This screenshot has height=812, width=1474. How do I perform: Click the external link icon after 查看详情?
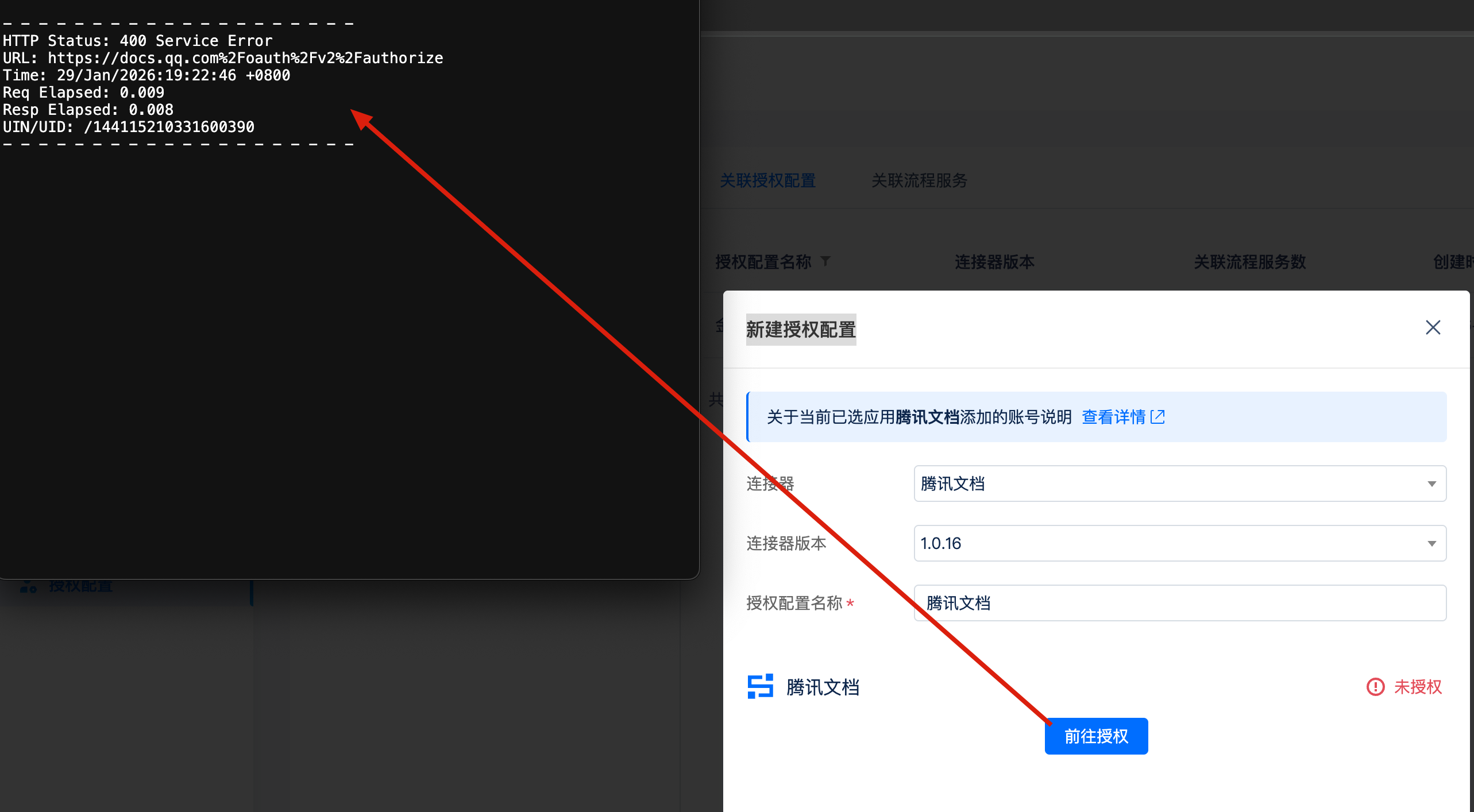click(x=1158, y=417)
